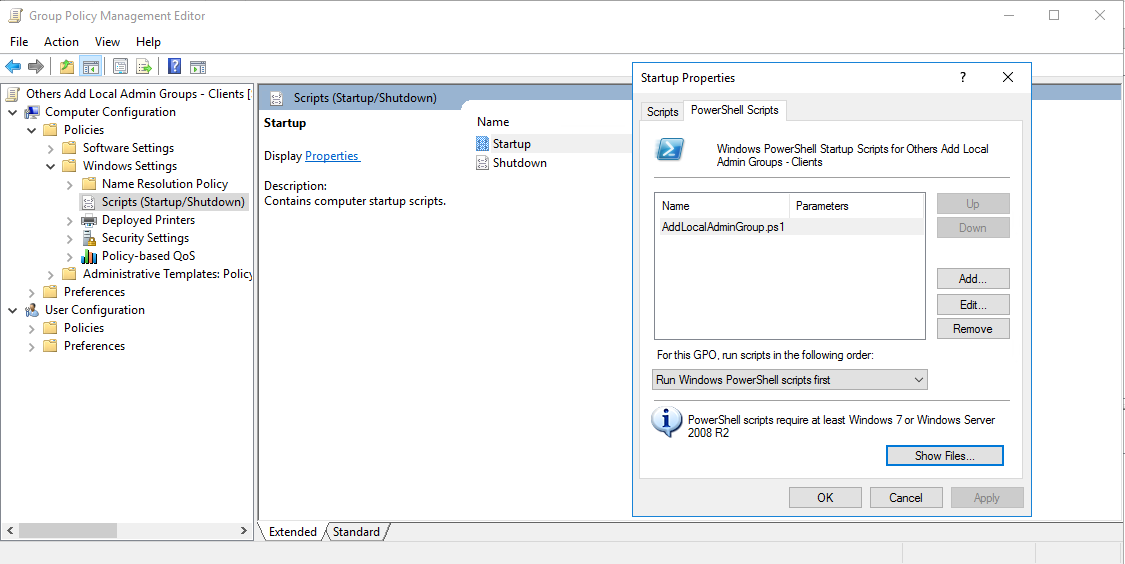1125x564 pixels.
Task: Click the Name column header in script list
Action: [x=722, y=206]
